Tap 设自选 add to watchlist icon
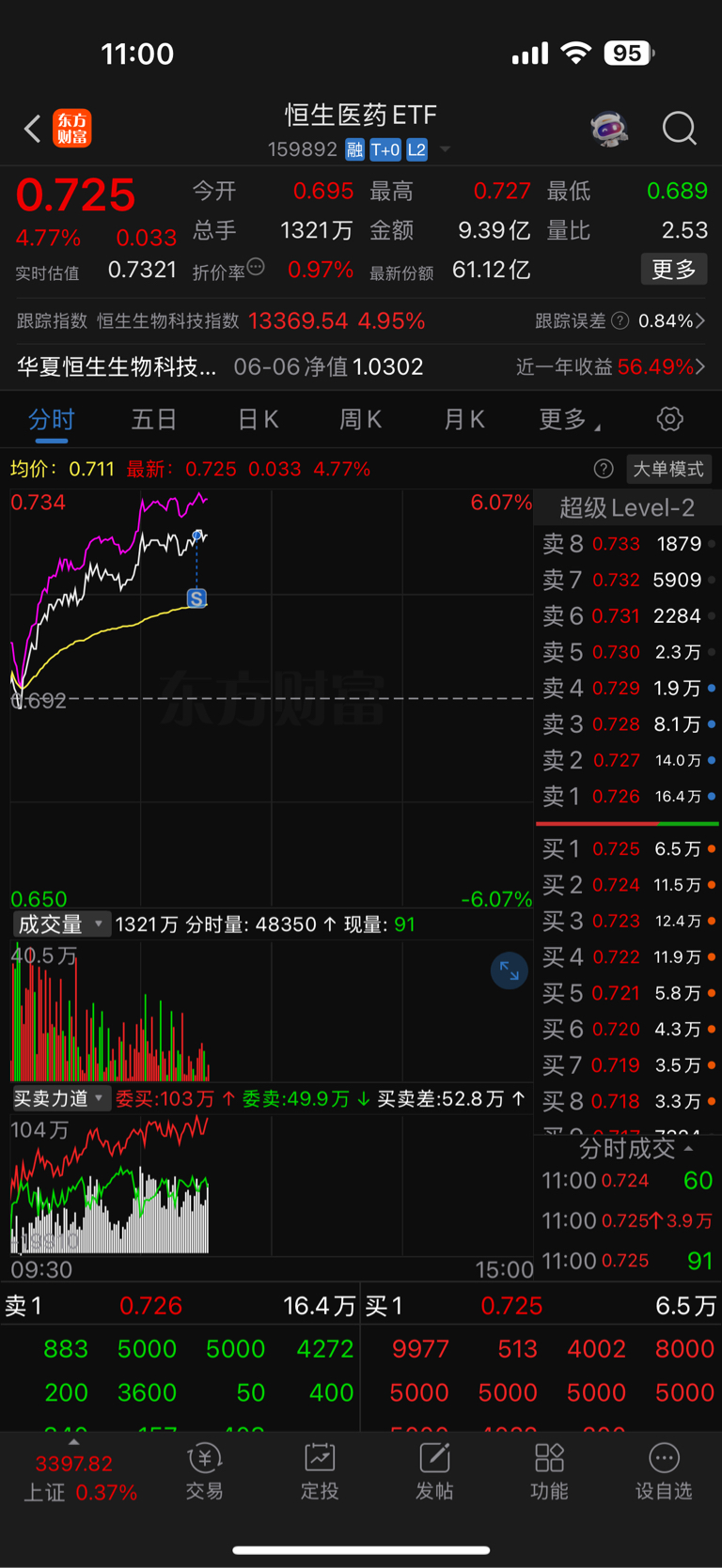722x1568 pixels. [664, 1471]
